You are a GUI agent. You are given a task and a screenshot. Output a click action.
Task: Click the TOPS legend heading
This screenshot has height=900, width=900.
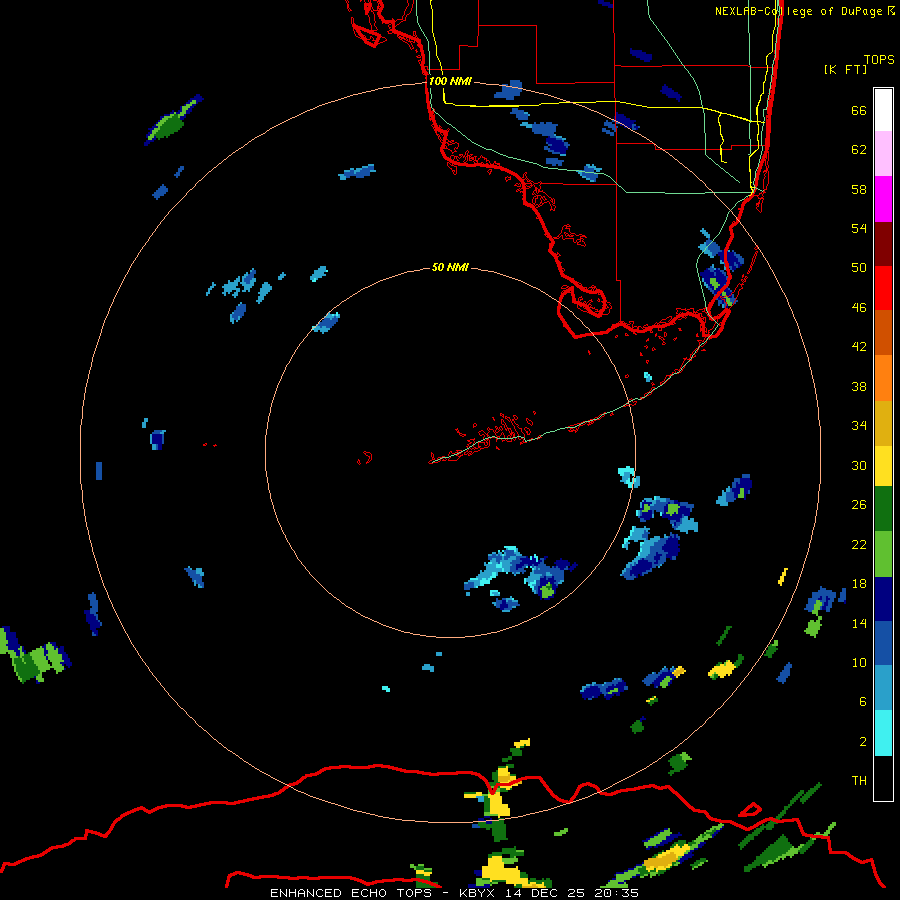879,60
